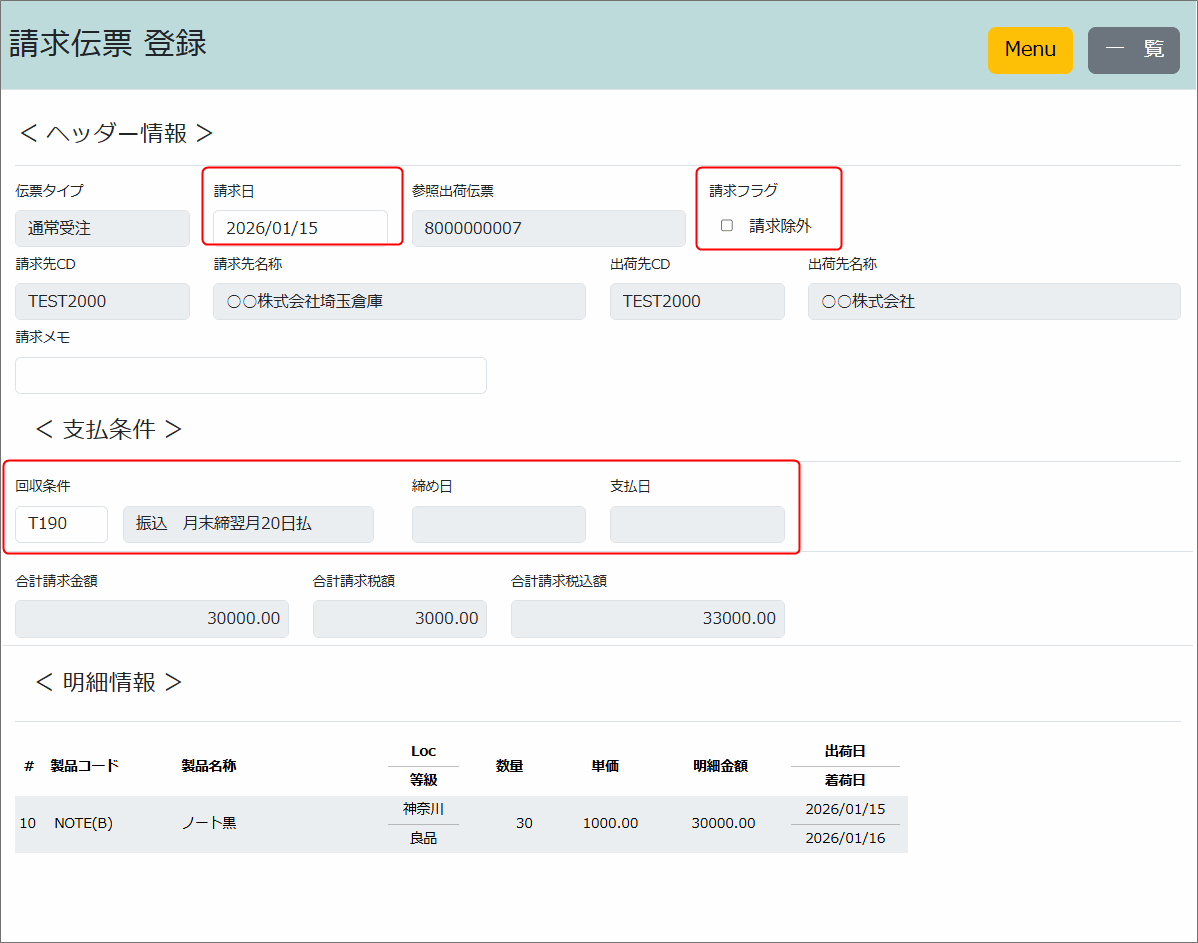This screenshot has height=943, width=1198.
Task: Click the 参照出荷伝票 field 8000000007
Action: point(548,228)
